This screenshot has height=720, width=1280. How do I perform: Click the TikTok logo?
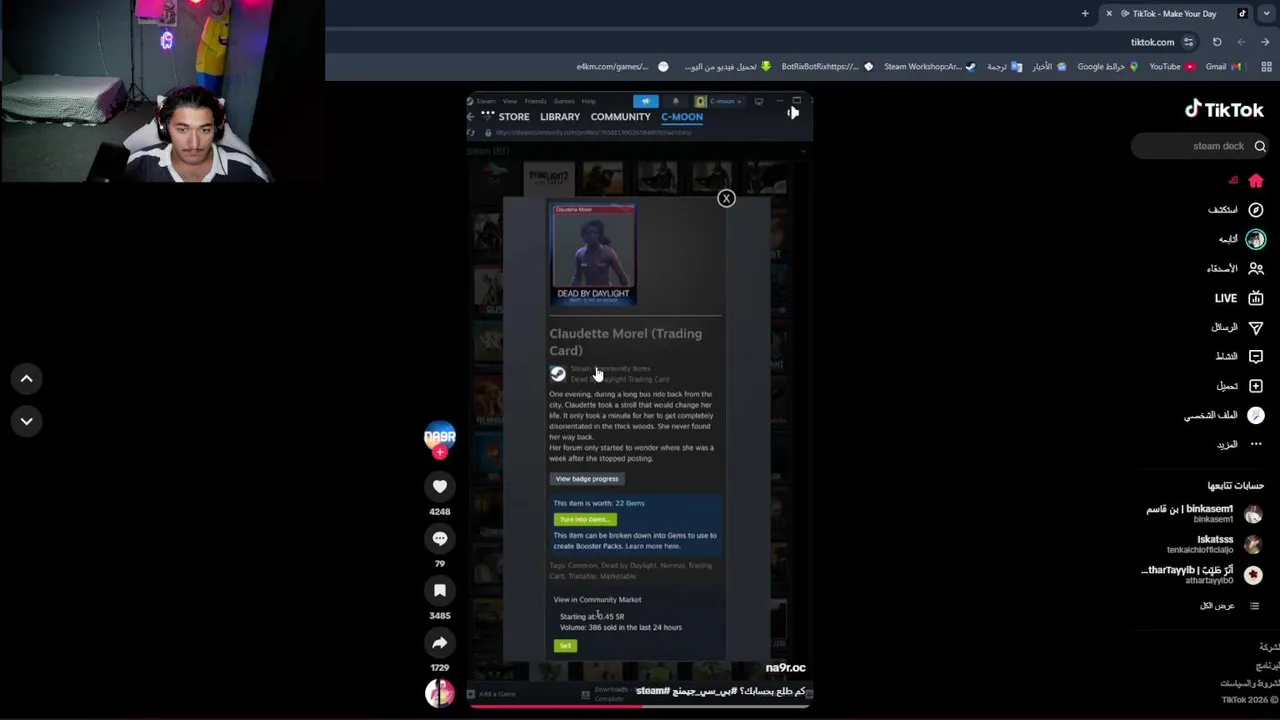[x=1224, y=110]
